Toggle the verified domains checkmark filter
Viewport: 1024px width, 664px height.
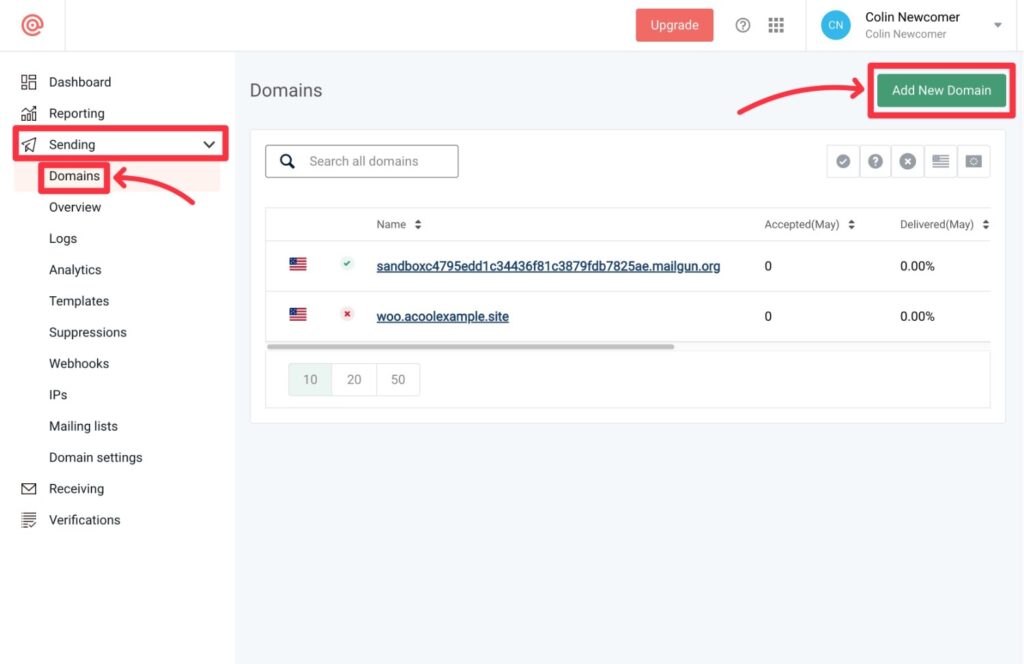pos(843,161)
